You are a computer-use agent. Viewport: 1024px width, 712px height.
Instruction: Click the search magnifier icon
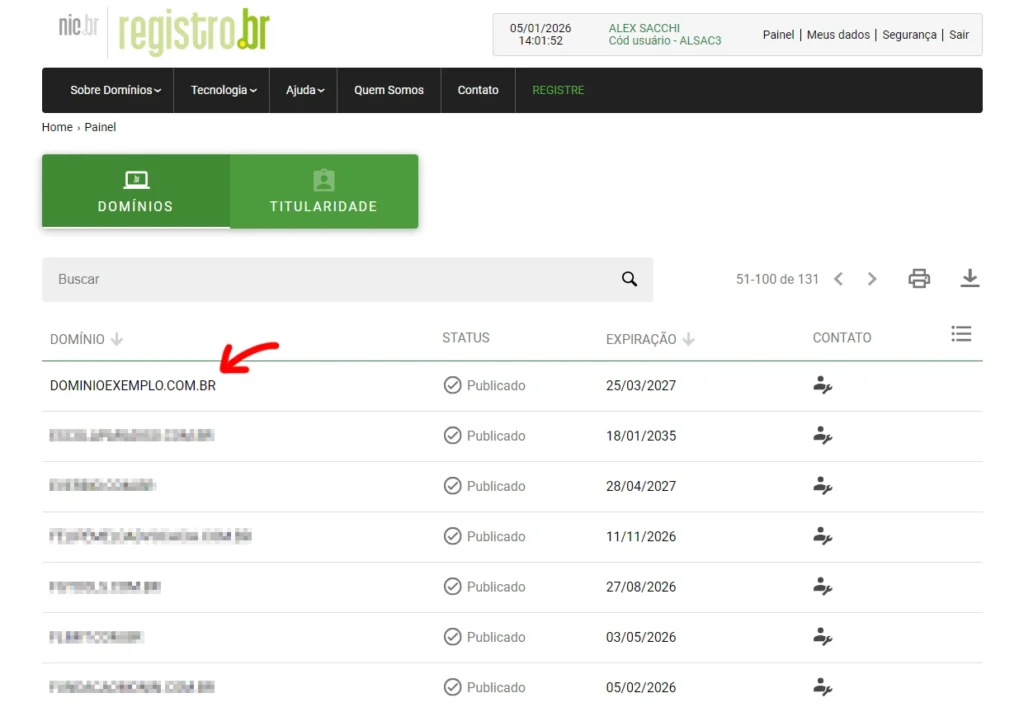point(629,279)
